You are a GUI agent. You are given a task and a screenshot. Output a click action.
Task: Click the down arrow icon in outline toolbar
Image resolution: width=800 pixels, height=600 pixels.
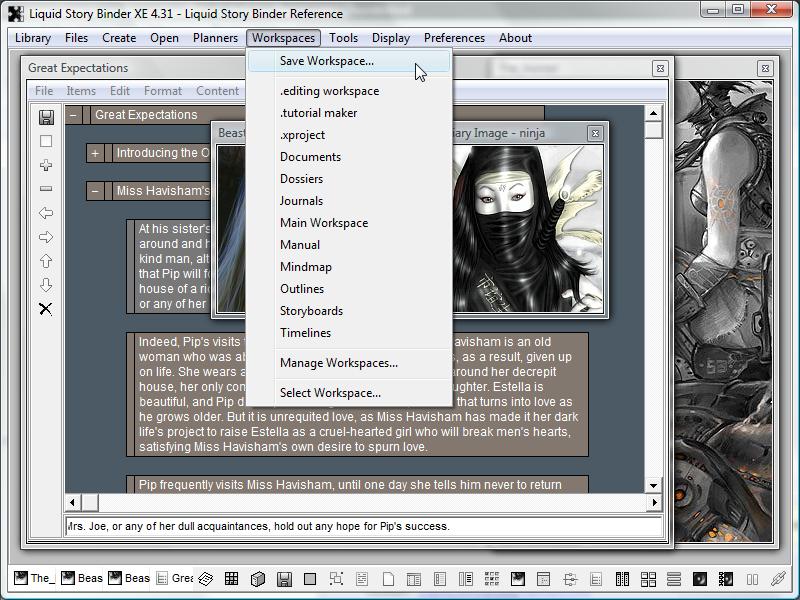[x=46, y=285]
